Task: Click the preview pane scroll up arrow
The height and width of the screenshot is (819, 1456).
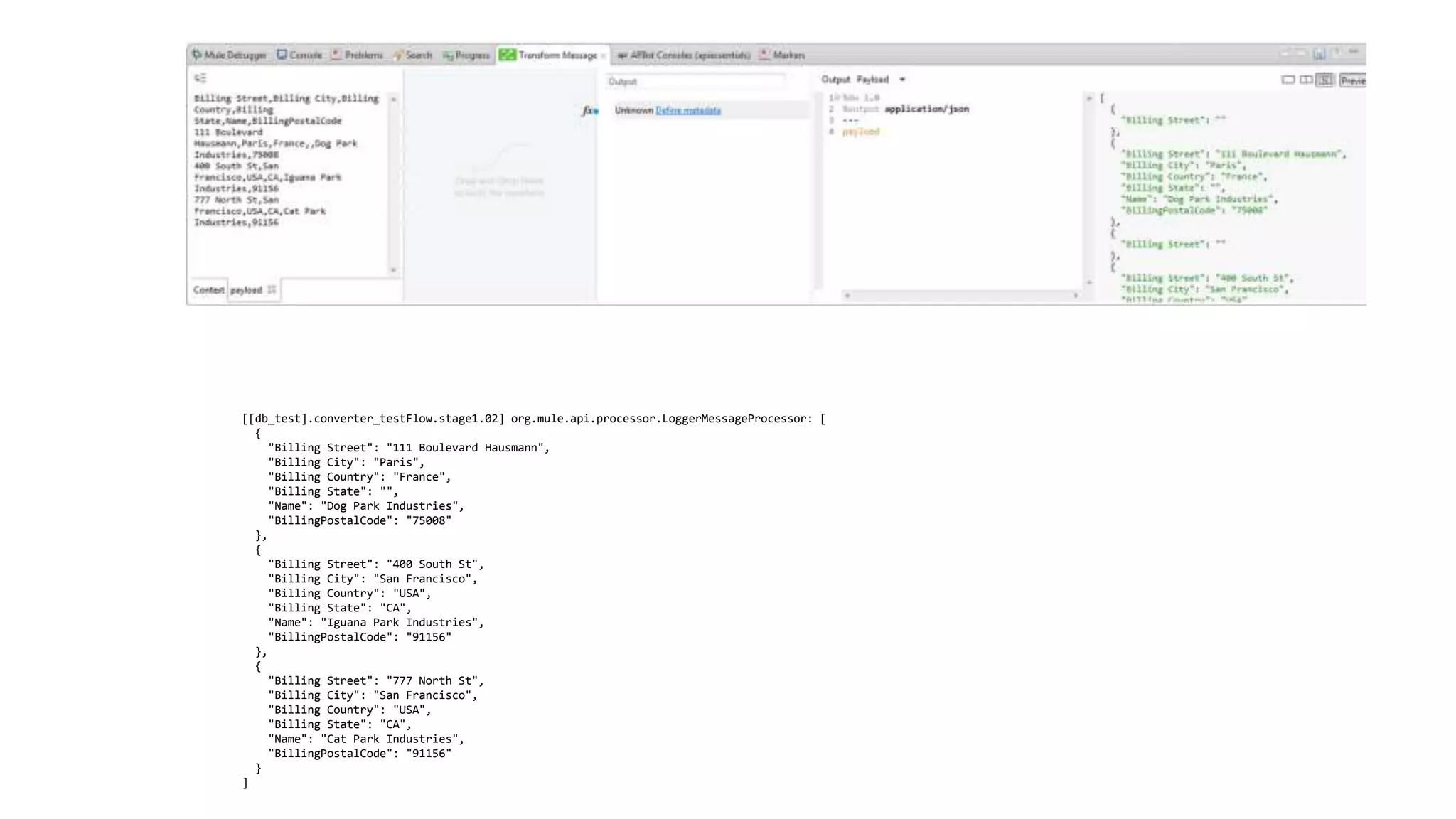Action: (1089, 98)
